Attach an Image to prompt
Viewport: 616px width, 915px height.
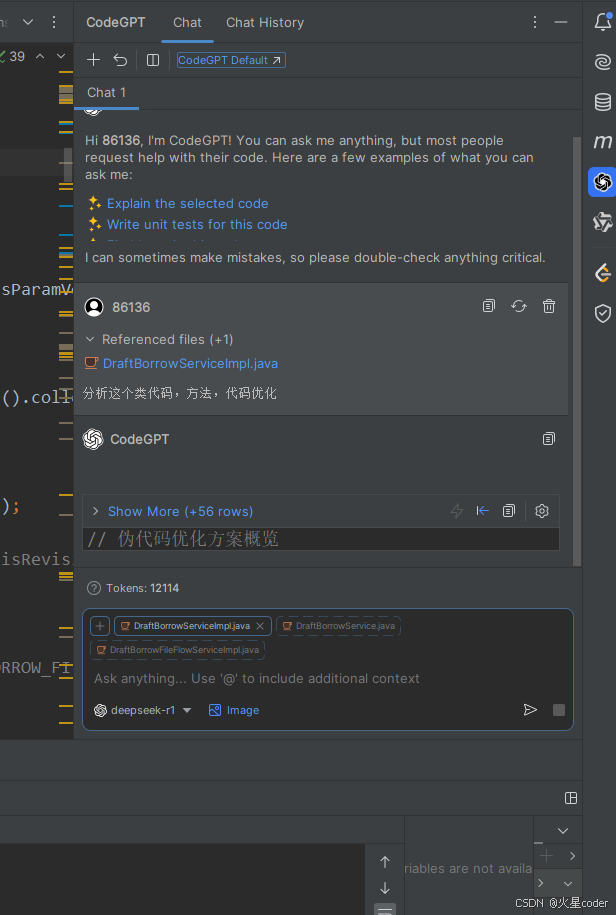point(234,710)
